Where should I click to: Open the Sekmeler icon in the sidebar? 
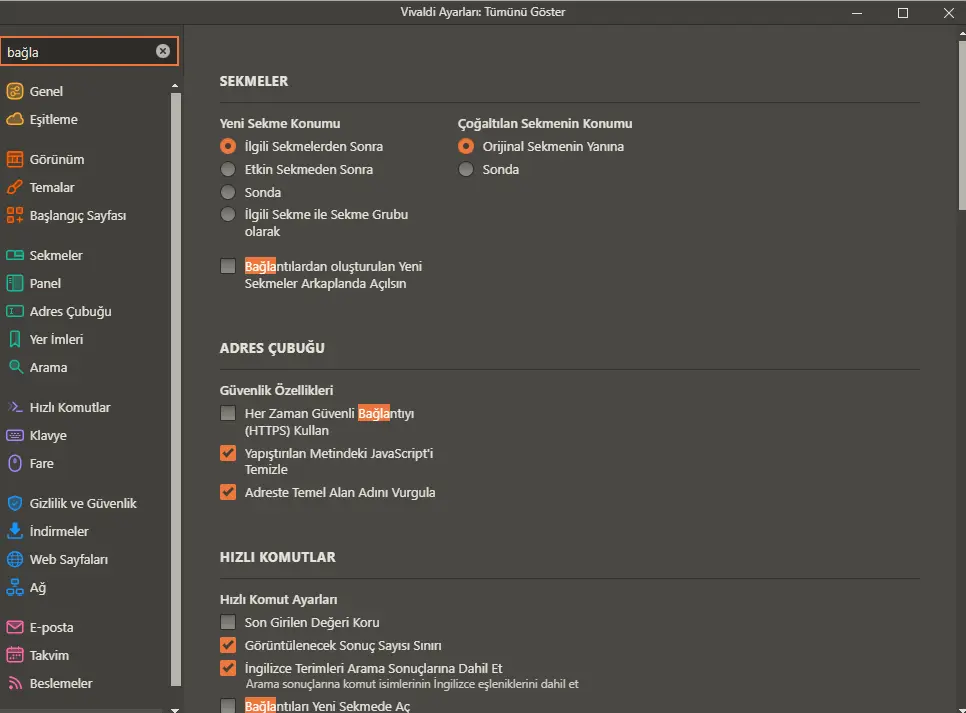point(15,255)
